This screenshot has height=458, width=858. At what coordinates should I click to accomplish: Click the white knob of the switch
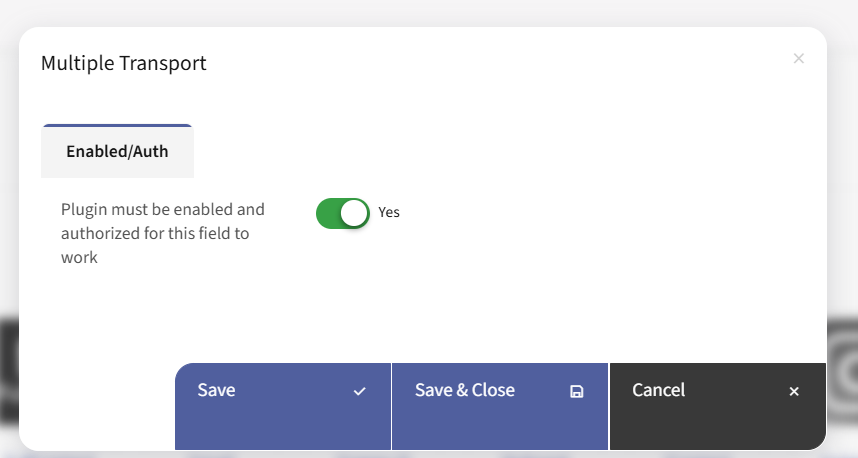tap(354, 213)
